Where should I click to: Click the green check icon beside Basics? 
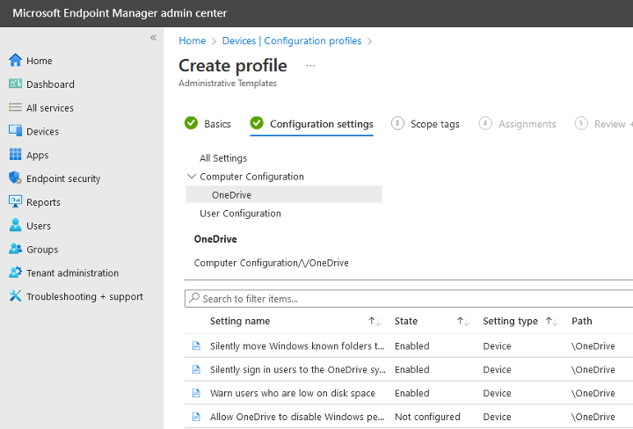(191, 123)
